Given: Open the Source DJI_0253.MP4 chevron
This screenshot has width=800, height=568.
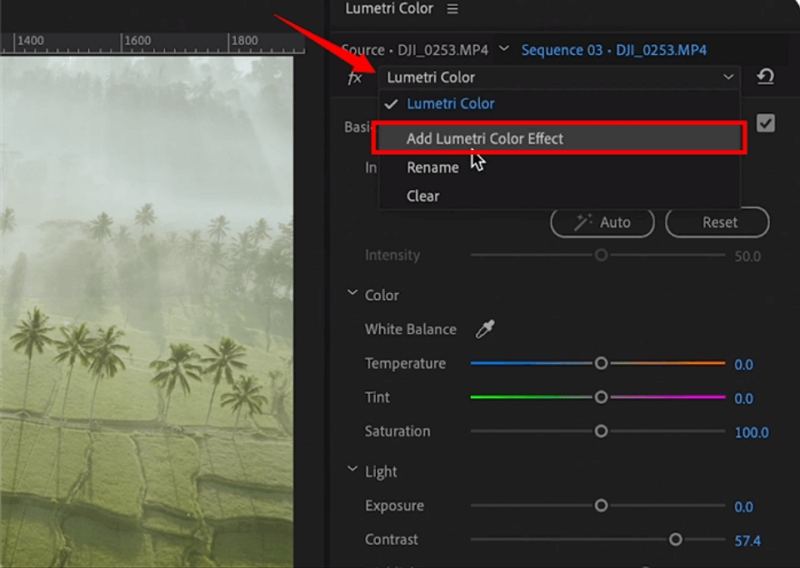Looking at the screenshot, I should [x=504, y=48].
